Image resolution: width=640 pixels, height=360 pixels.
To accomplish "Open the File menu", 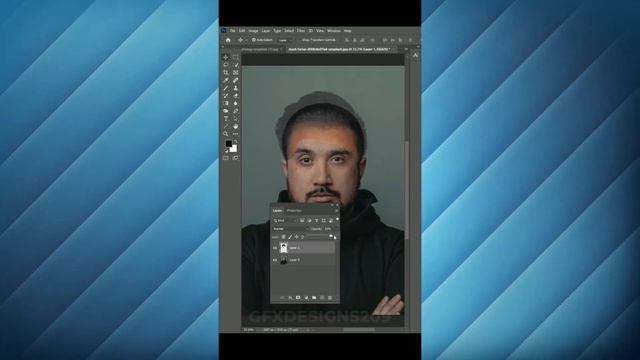I will (x=233, y=31).
